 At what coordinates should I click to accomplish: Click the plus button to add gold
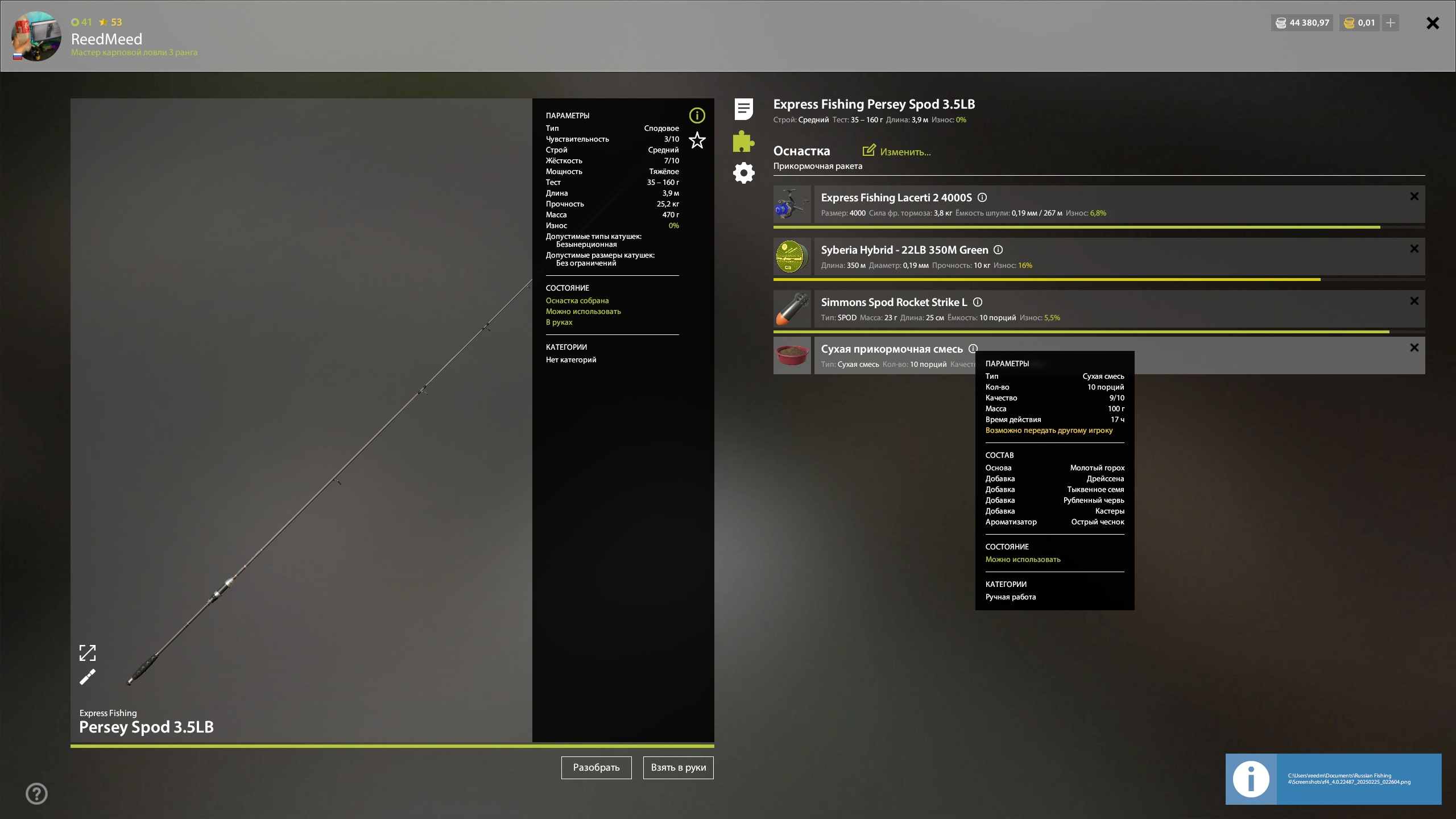1390,23
